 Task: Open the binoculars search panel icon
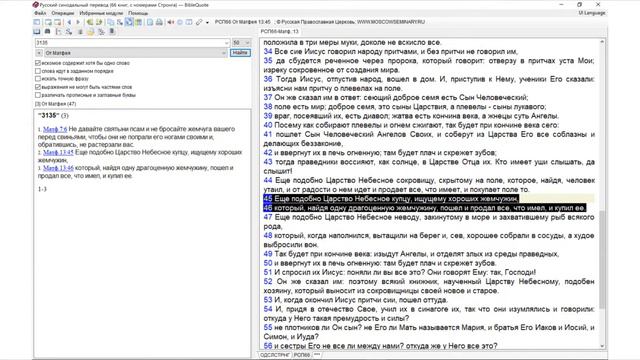47,31
